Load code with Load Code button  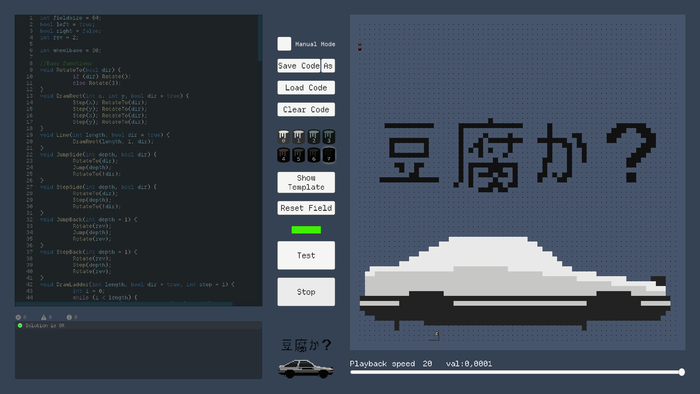[306, 88]
